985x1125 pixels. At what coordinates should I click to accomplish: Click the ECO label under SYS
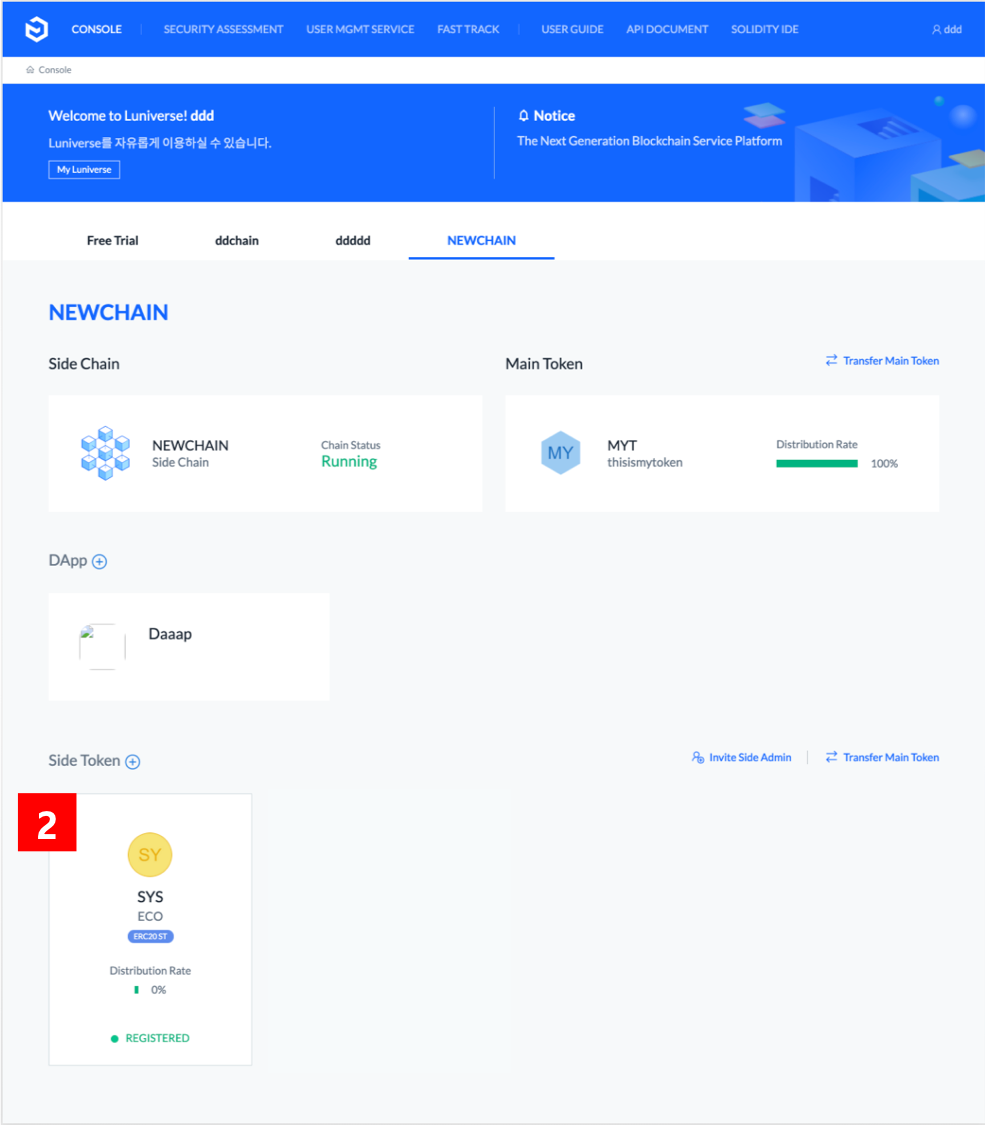point(150,916)
